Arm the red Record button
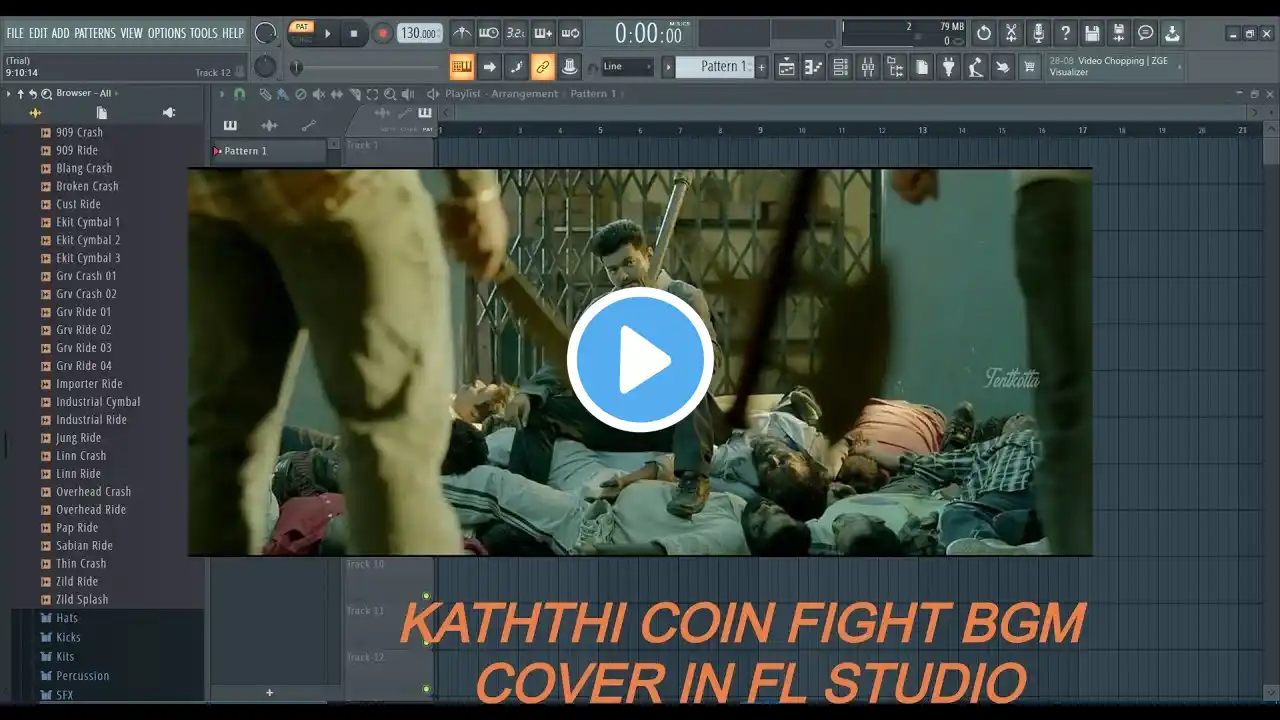Viewport: 1280px width, 720px height. pos(382,33)
